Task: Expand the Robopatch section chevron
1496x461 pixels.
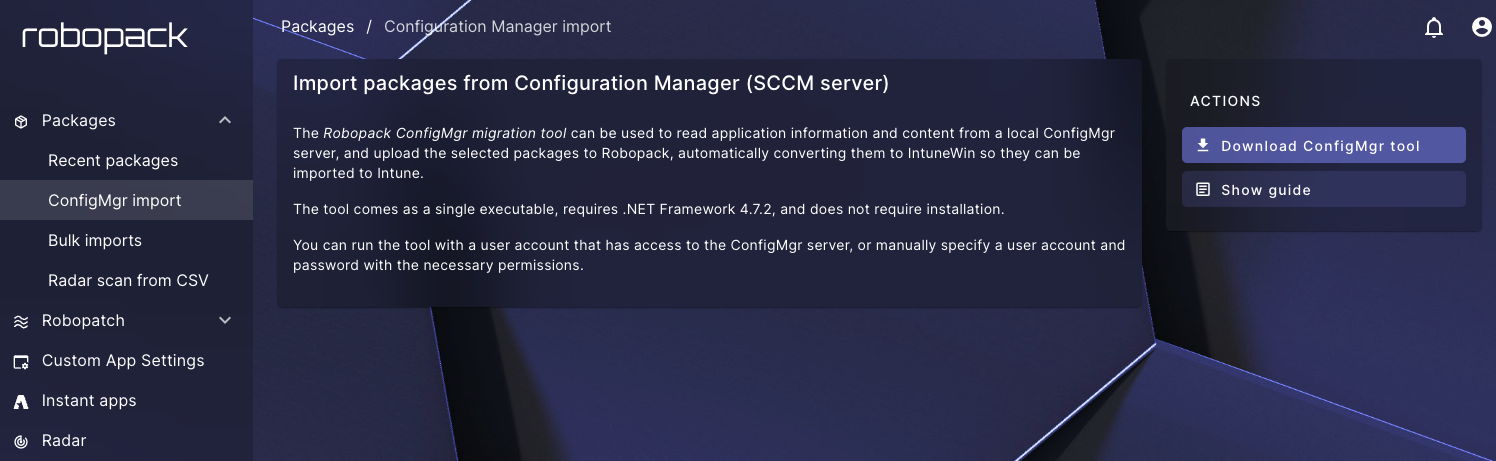Action: click(x=225, y=320)
